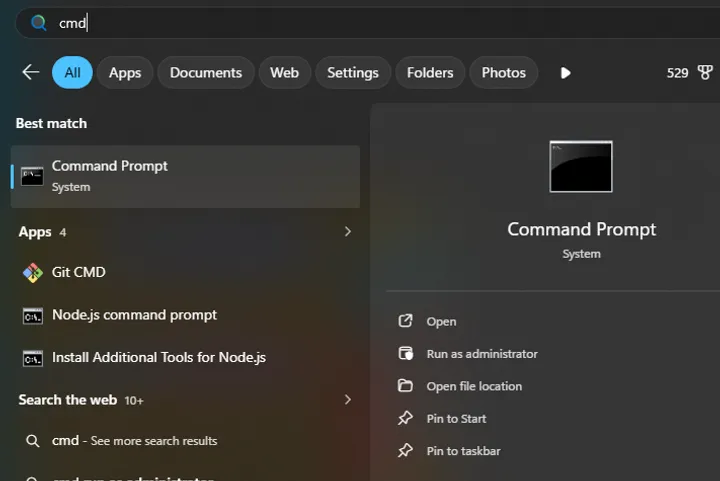Select the All filter tab

[72, 73]
